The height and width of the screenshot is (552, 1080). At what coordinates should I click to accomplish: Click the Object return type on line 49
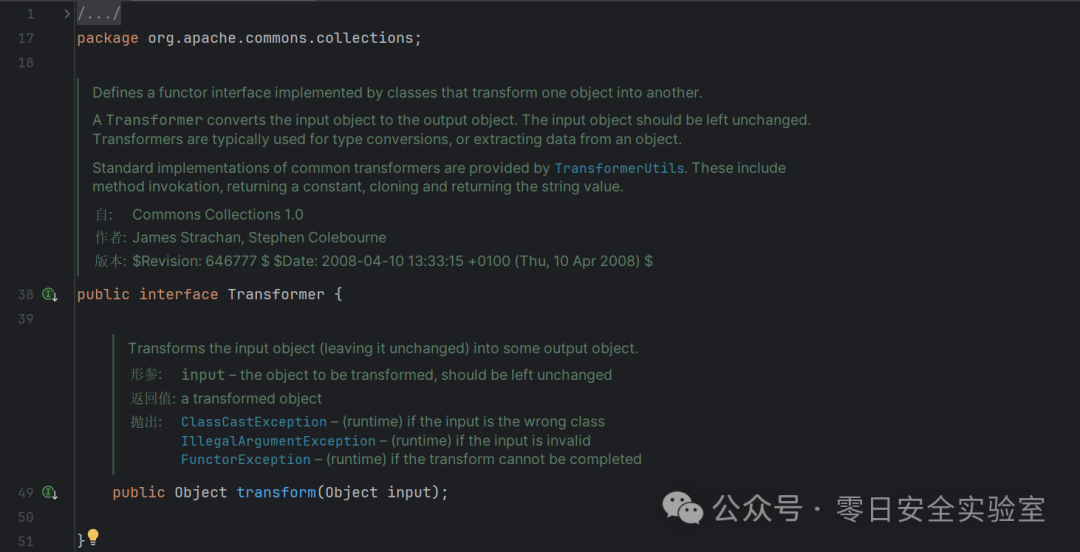tap(200, 493)
